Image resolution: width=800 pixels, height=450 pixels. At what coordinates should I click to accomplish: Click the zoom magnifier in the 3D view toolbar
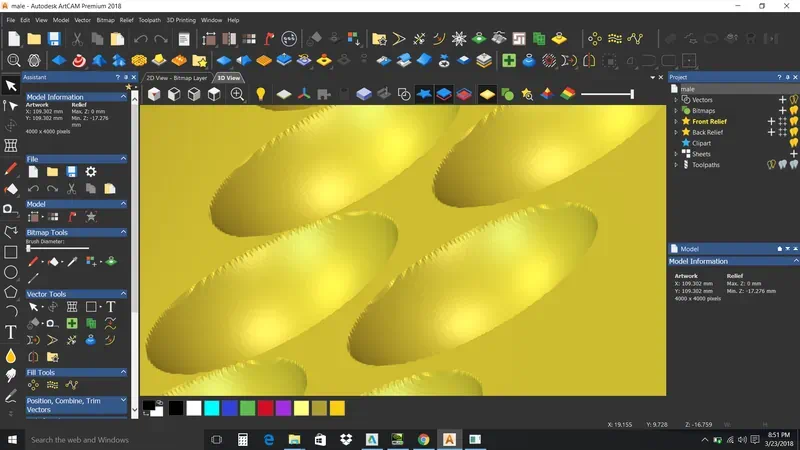pos(237,94)
